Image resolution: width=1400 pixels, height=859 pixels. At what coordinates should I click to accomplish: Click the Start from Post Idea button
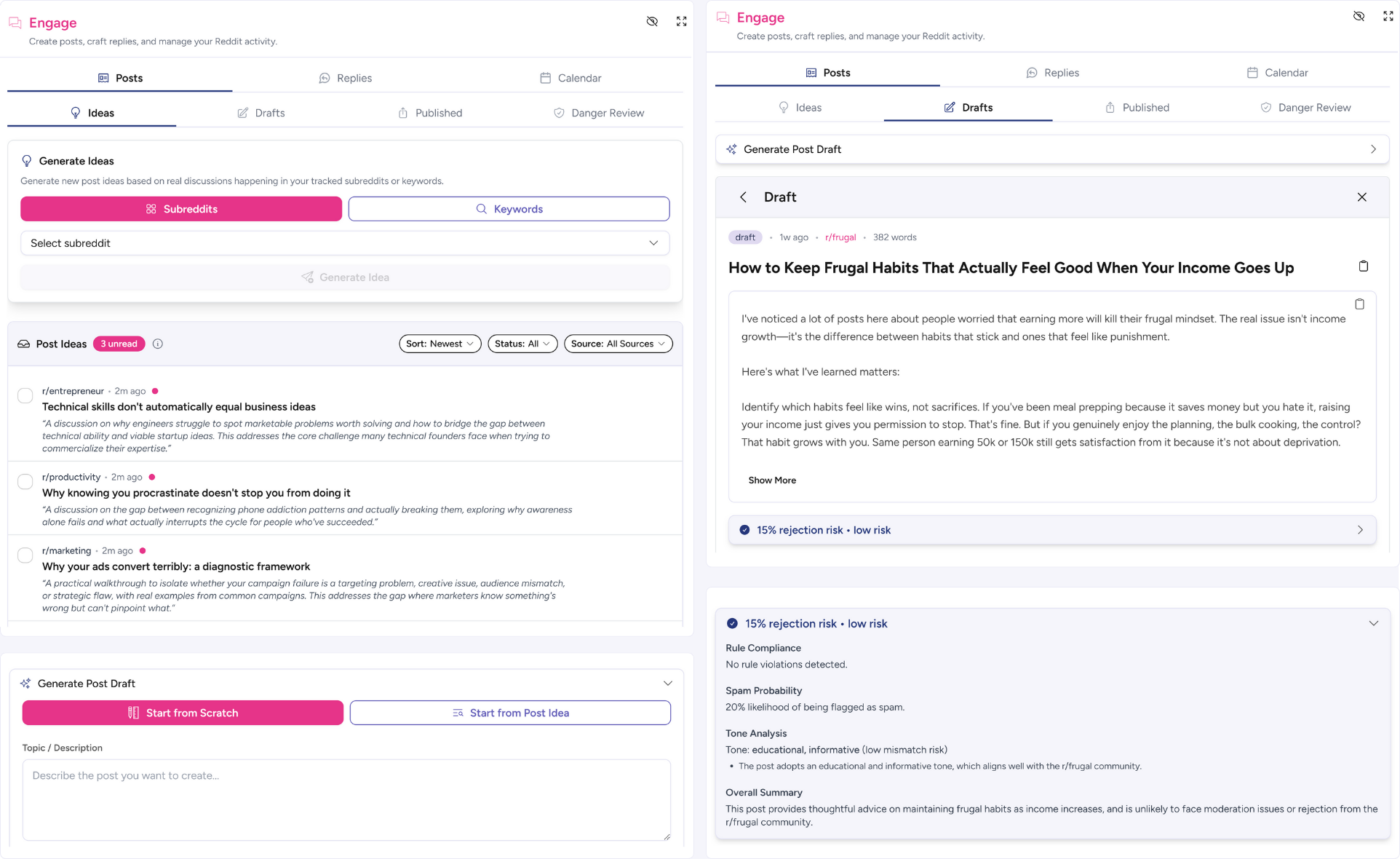510,713
